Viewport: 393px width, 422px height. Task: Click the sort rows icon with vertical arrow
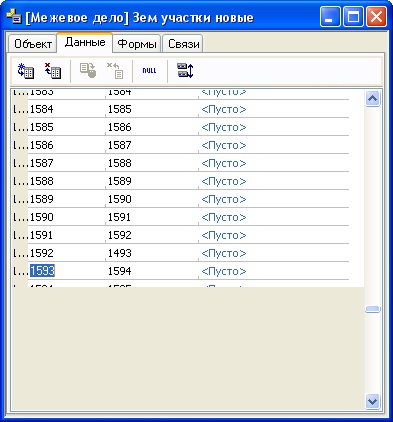[x=185, y=71]
